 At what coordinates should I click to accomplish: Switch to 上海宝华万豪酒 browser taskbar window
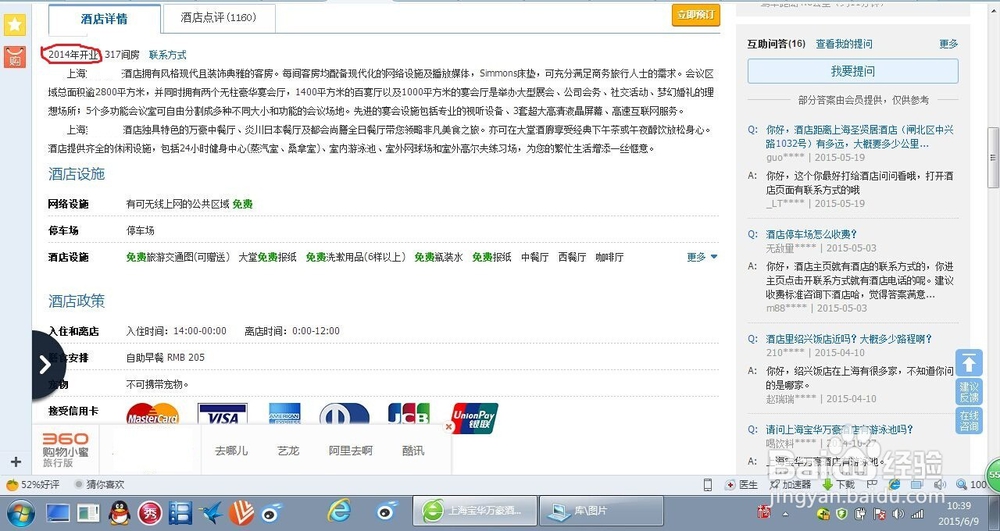(x=474, y=511)
